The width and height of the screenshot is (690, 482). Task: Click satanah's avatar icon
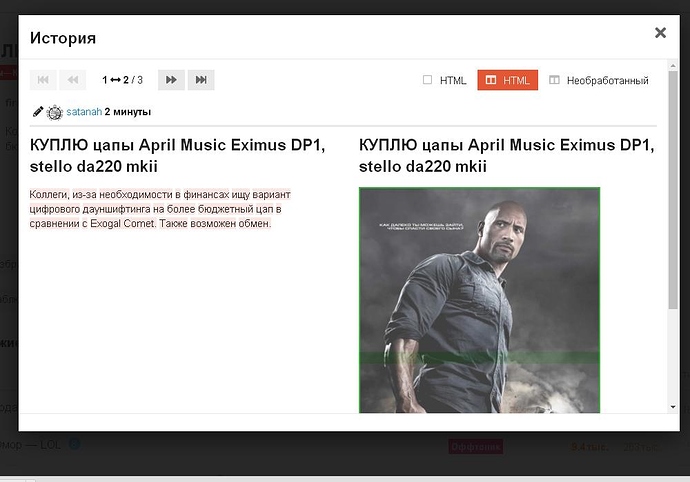pos(55,112)
